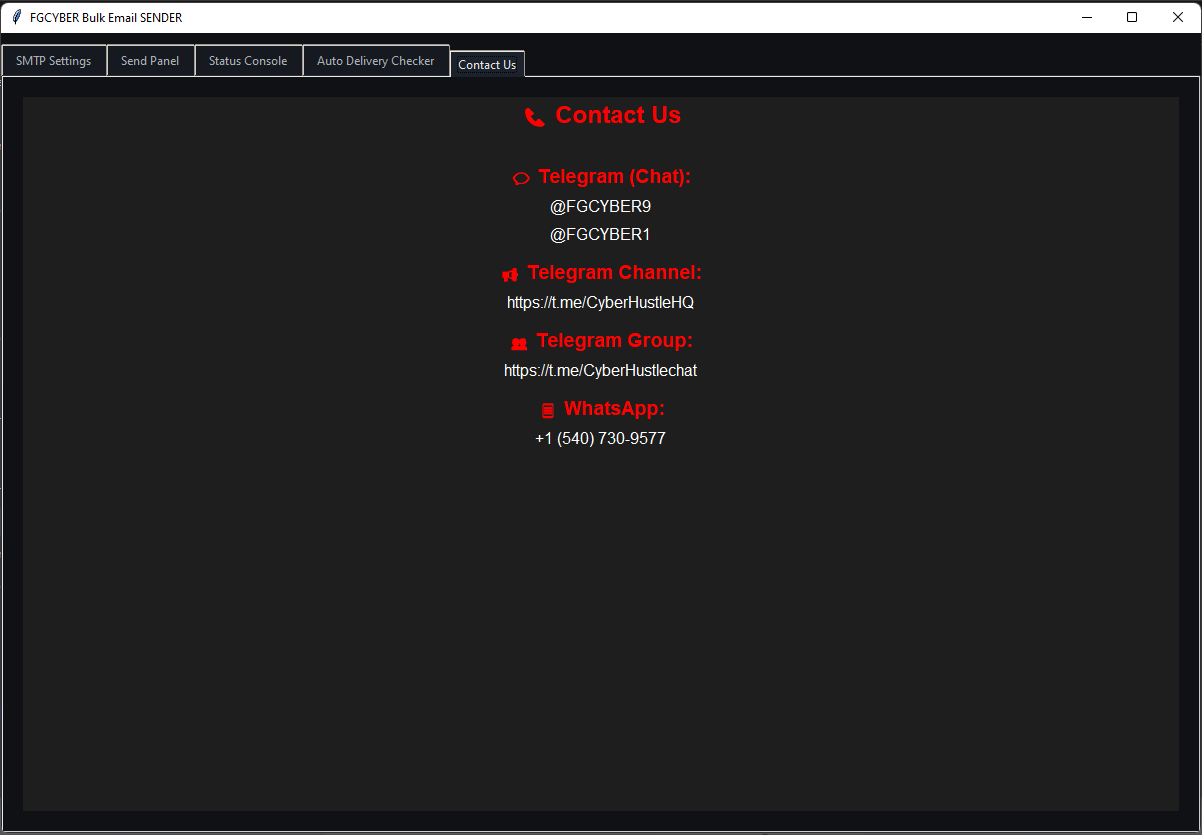The height and width of the screenshot is (835, 1202).
Task: Click the red phone icon beside Contact Us
Action: 535,117
